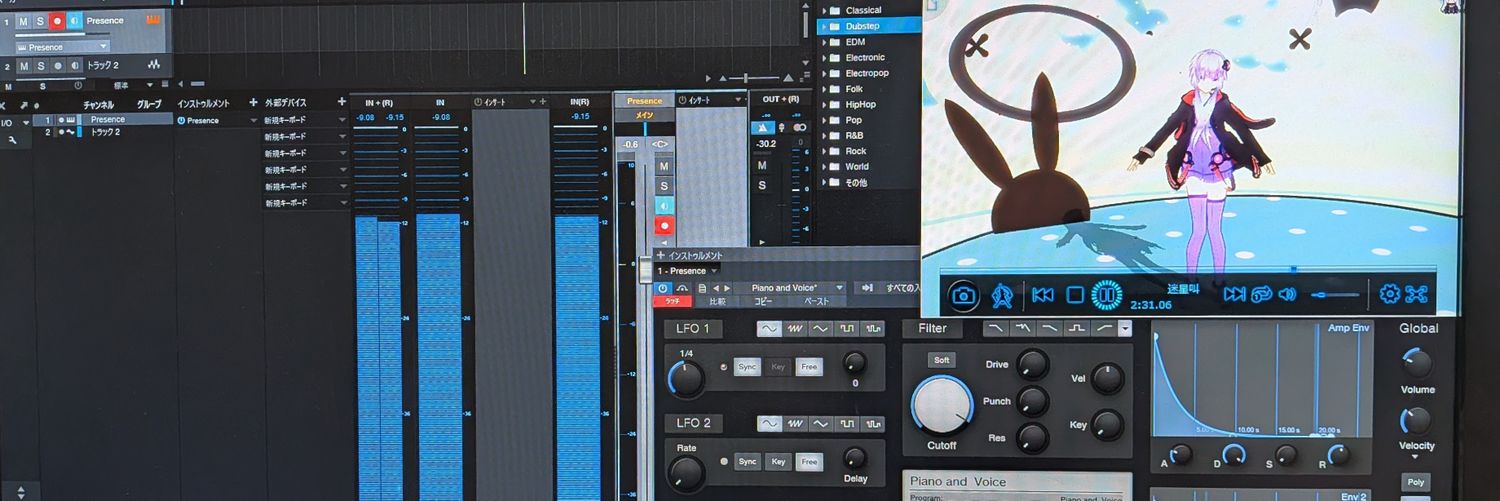
Task: Record-arm track 1 Presence
Action: click(x=57, y=21)
